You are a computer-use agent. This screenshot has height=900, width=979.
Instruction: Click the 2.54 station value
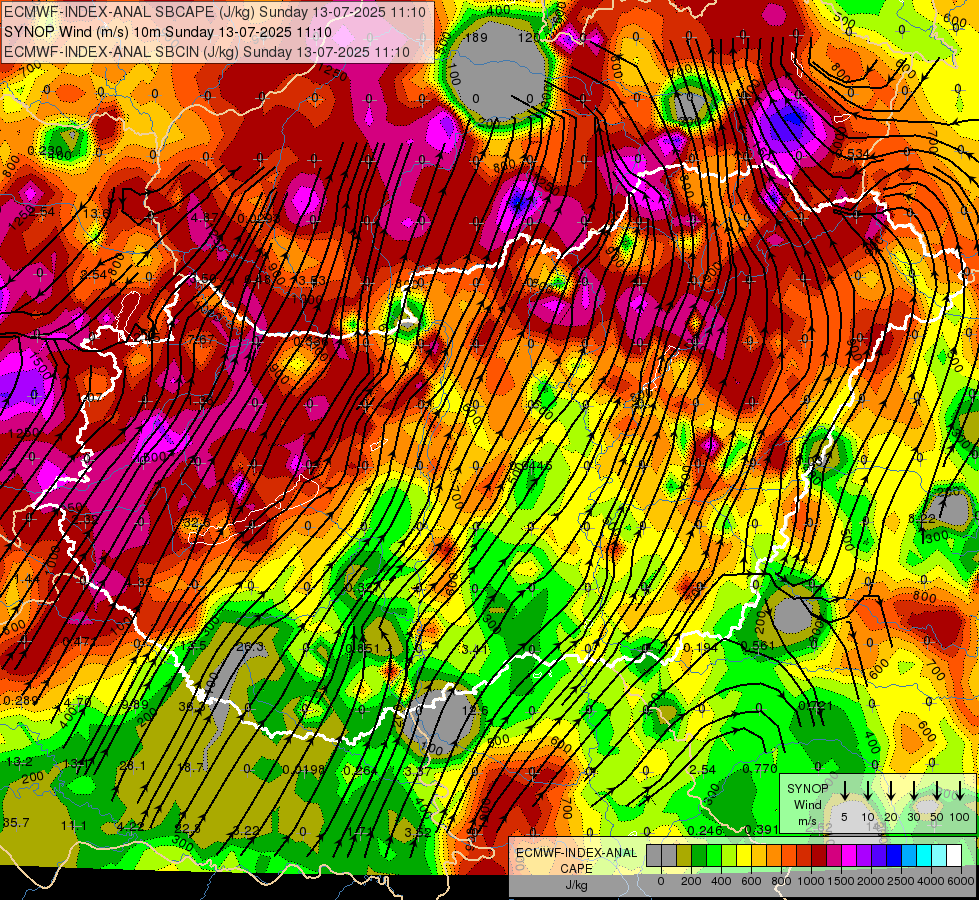point(702,769)
